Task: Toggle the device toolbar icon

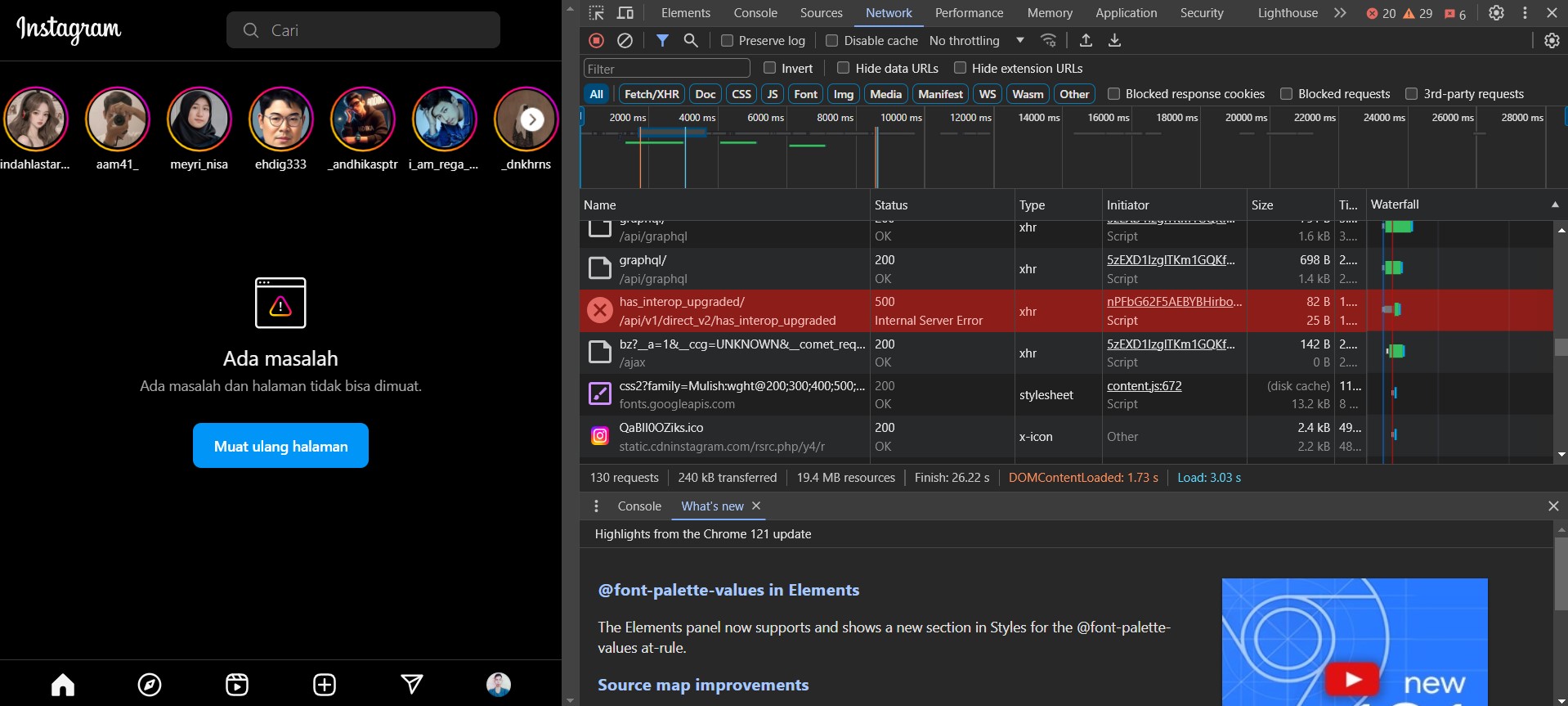Action: [x=625, y=13]
